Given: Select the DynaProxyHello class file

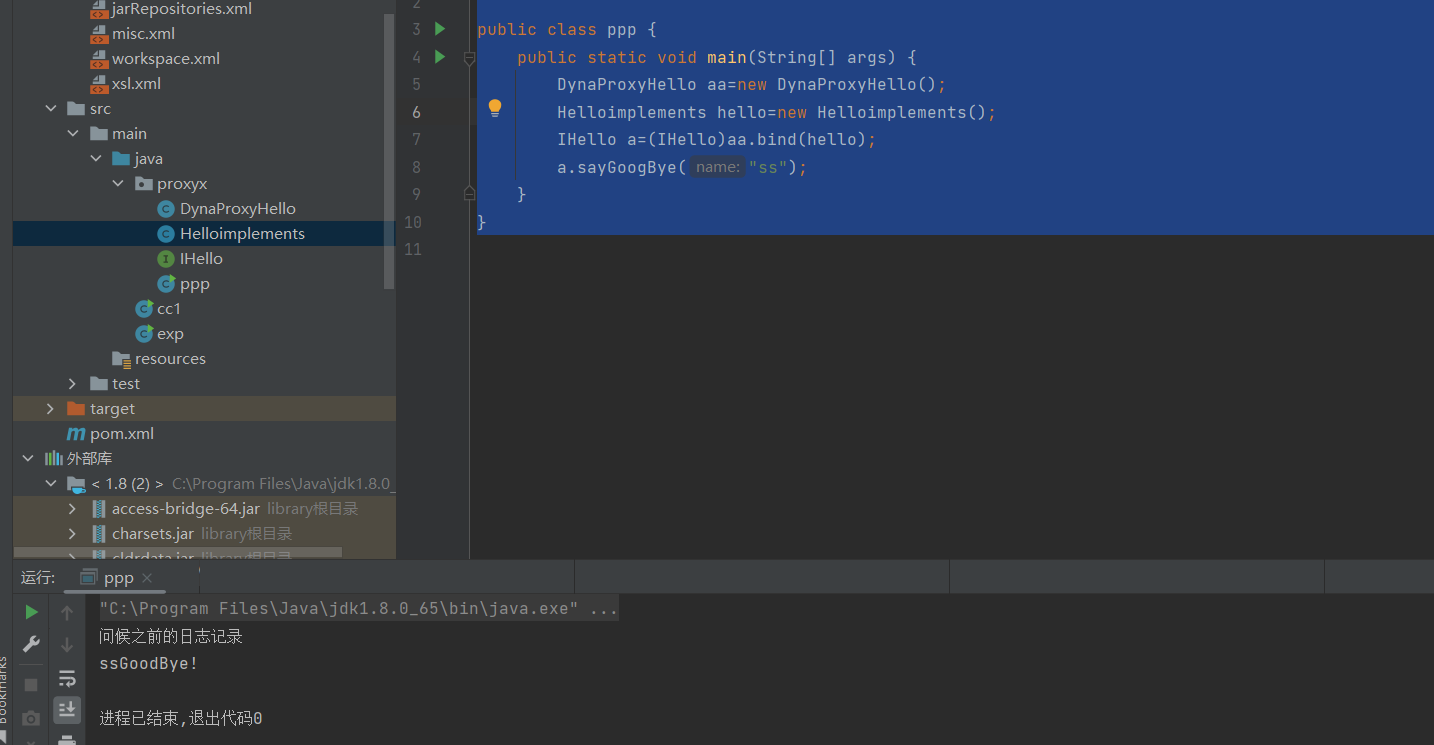Looking at the screenshot, I should click(238, 209).
